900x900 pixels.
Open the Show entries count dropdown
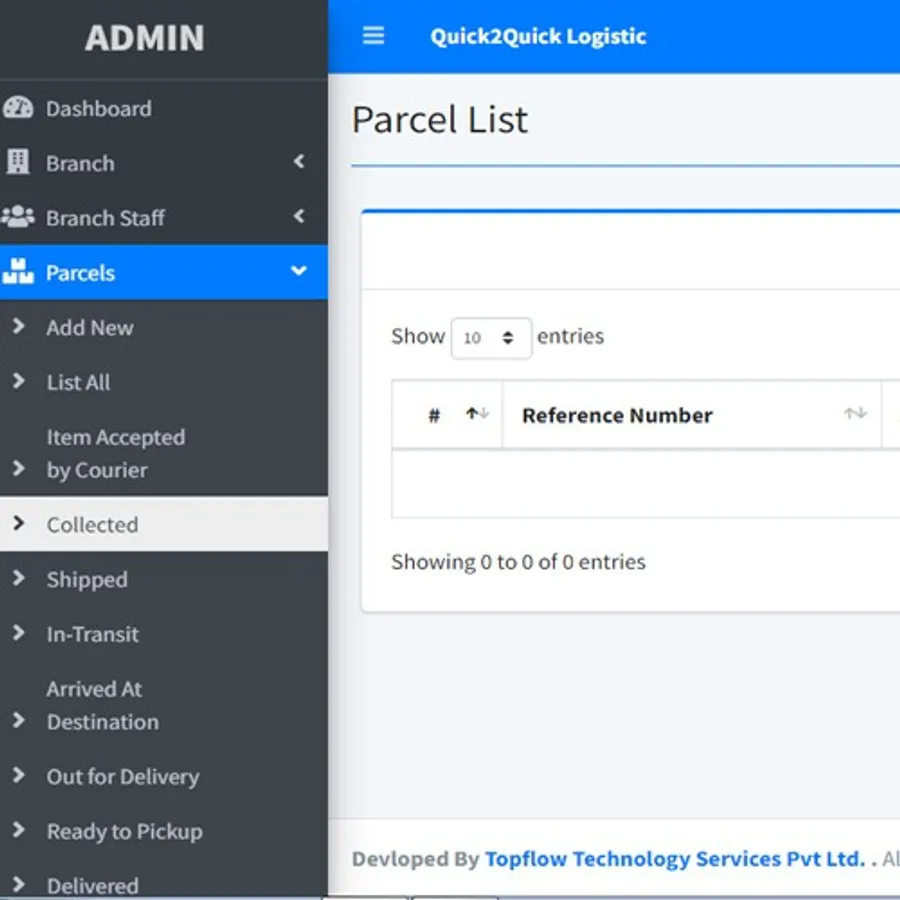(x=491, y=338)
